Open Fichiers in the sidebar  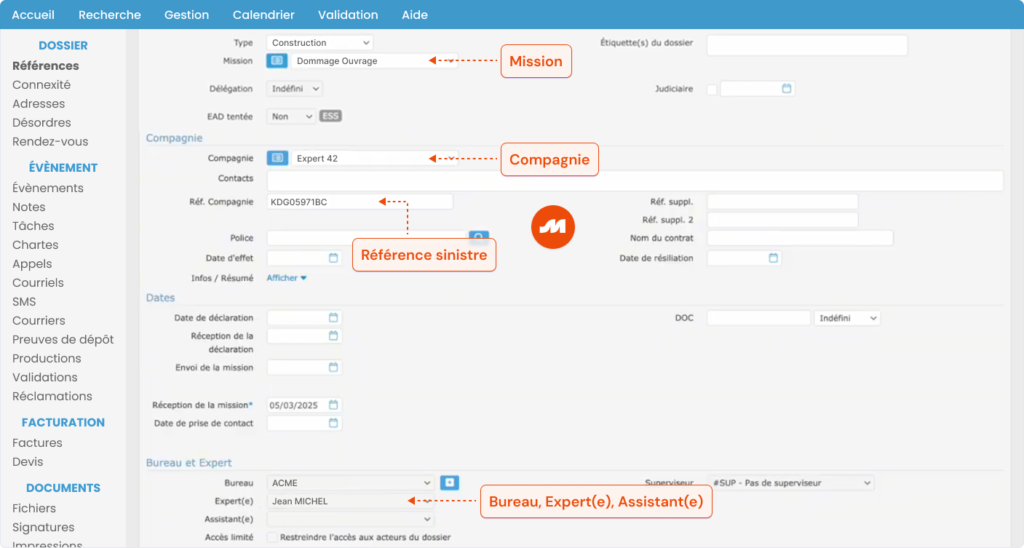click(x=34, y=508)
